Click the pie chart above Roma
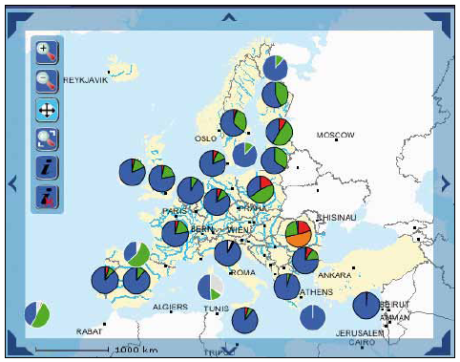Viewport: 460px width, 362px height. [x=228, y=253]
